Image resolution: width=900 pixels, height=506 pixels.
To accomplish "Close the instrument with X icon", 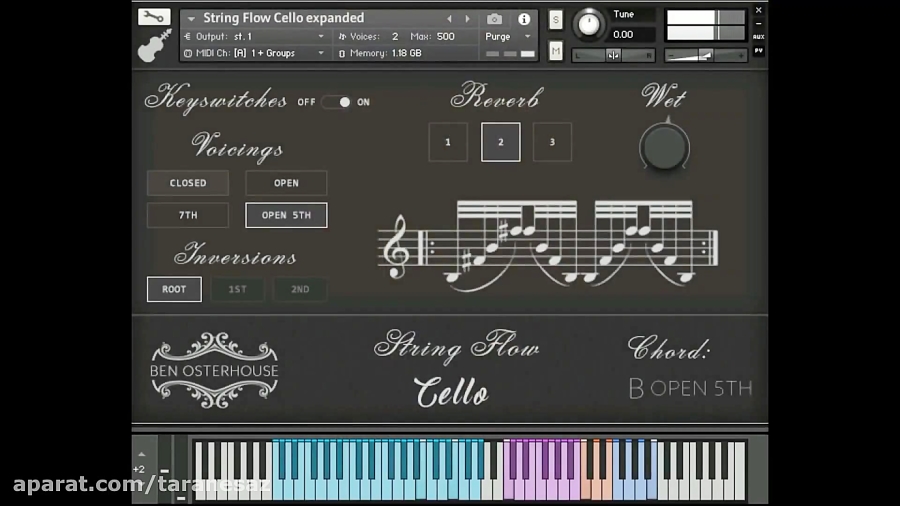I will pos(758,10).
